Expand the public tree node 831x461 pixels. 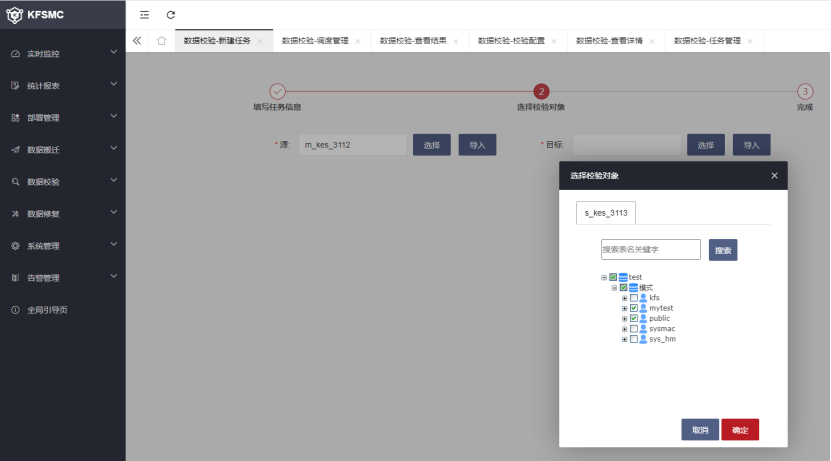point(624,319)
